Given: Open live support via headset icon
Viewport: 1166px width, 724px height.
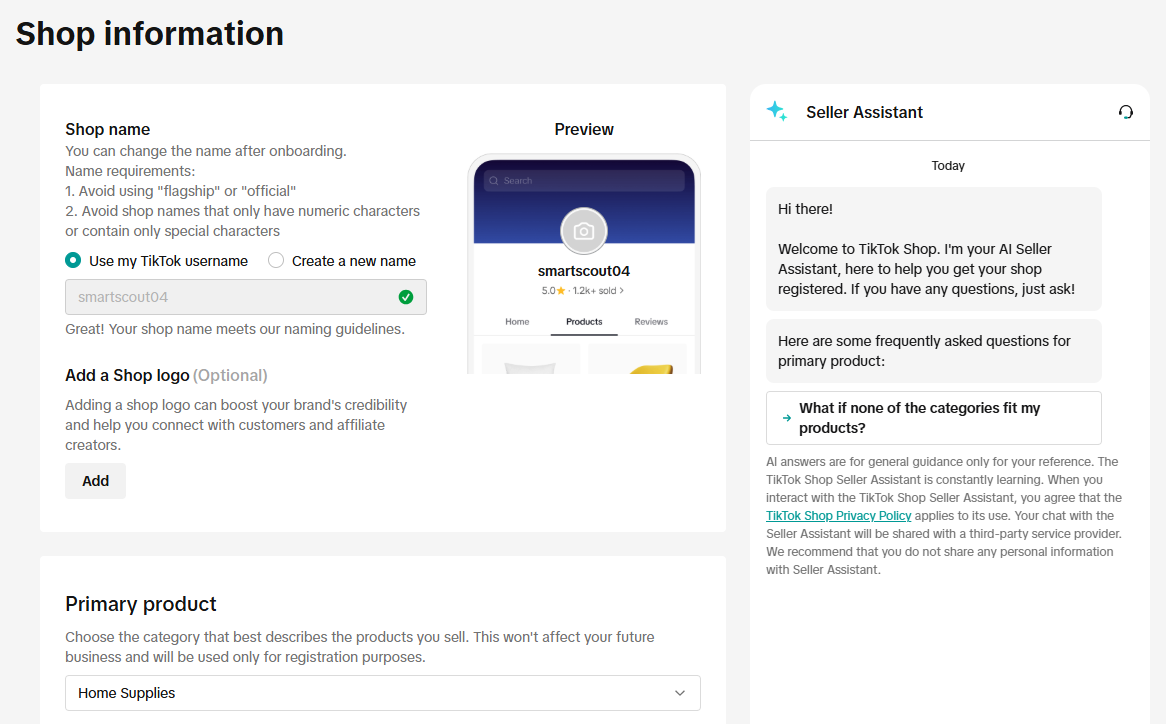Looking at the screenshot, I should click(x=1126, y=112).
